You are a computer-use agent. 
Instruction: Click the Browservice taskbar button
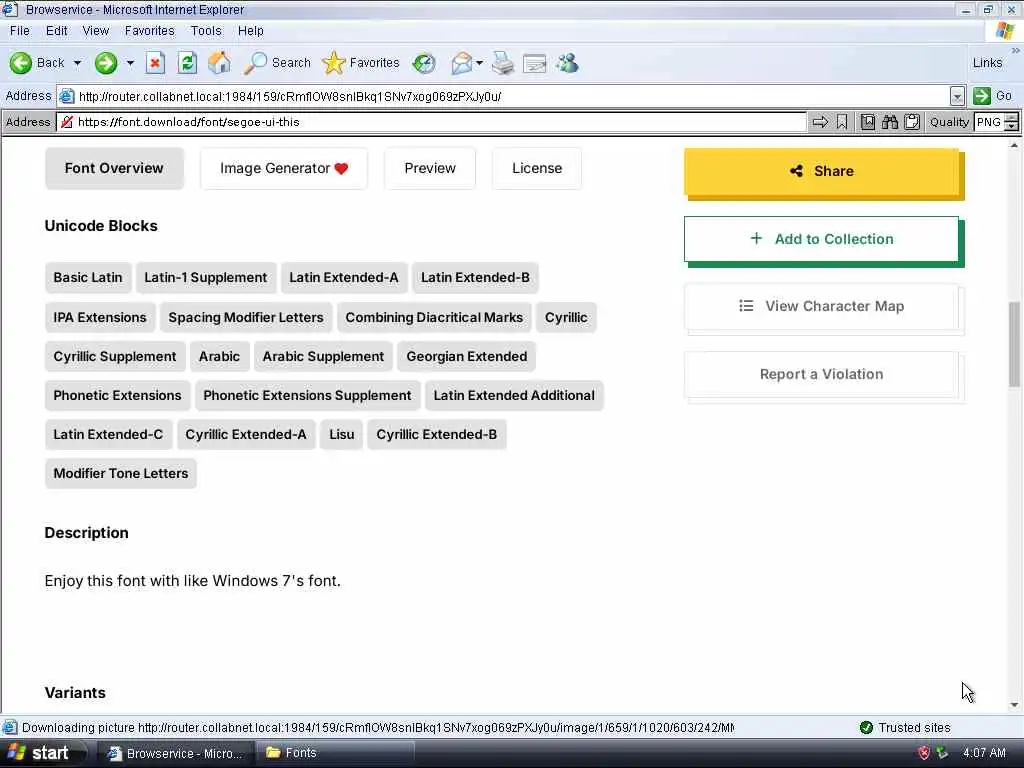[176, 753]
